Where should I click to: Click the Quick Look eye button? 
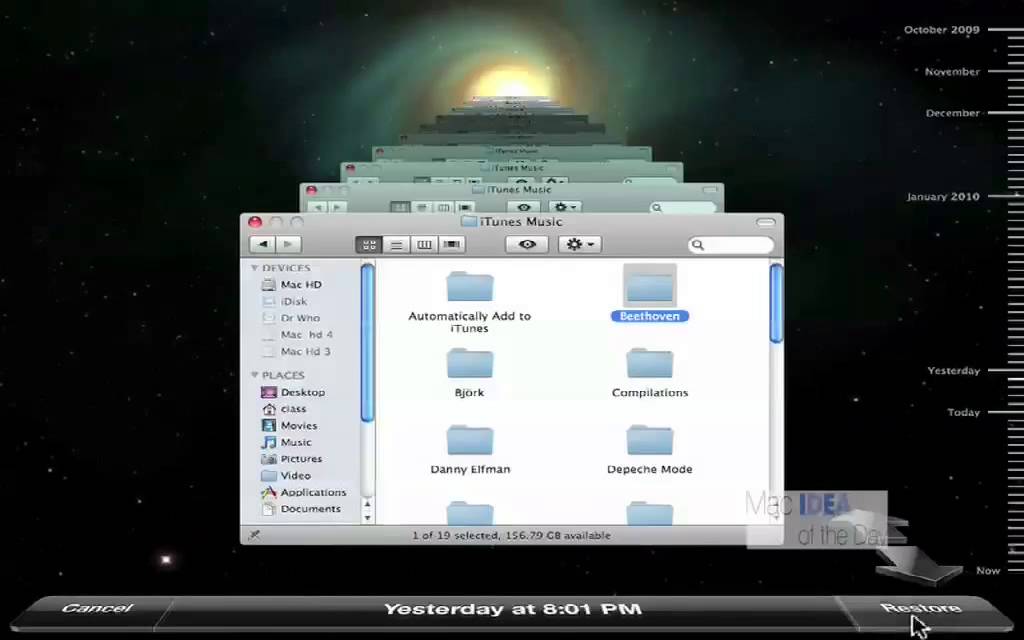pyautogui.click(x=527, y=245)
